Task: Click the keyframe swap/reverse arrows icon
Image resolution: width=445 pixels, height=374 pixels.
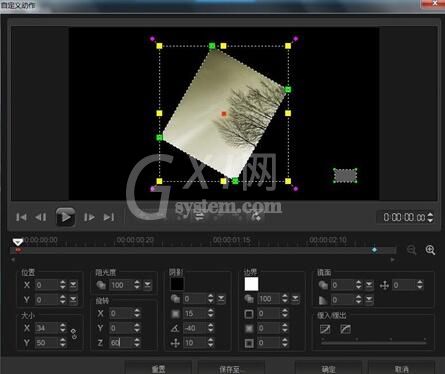Action: 200,217
